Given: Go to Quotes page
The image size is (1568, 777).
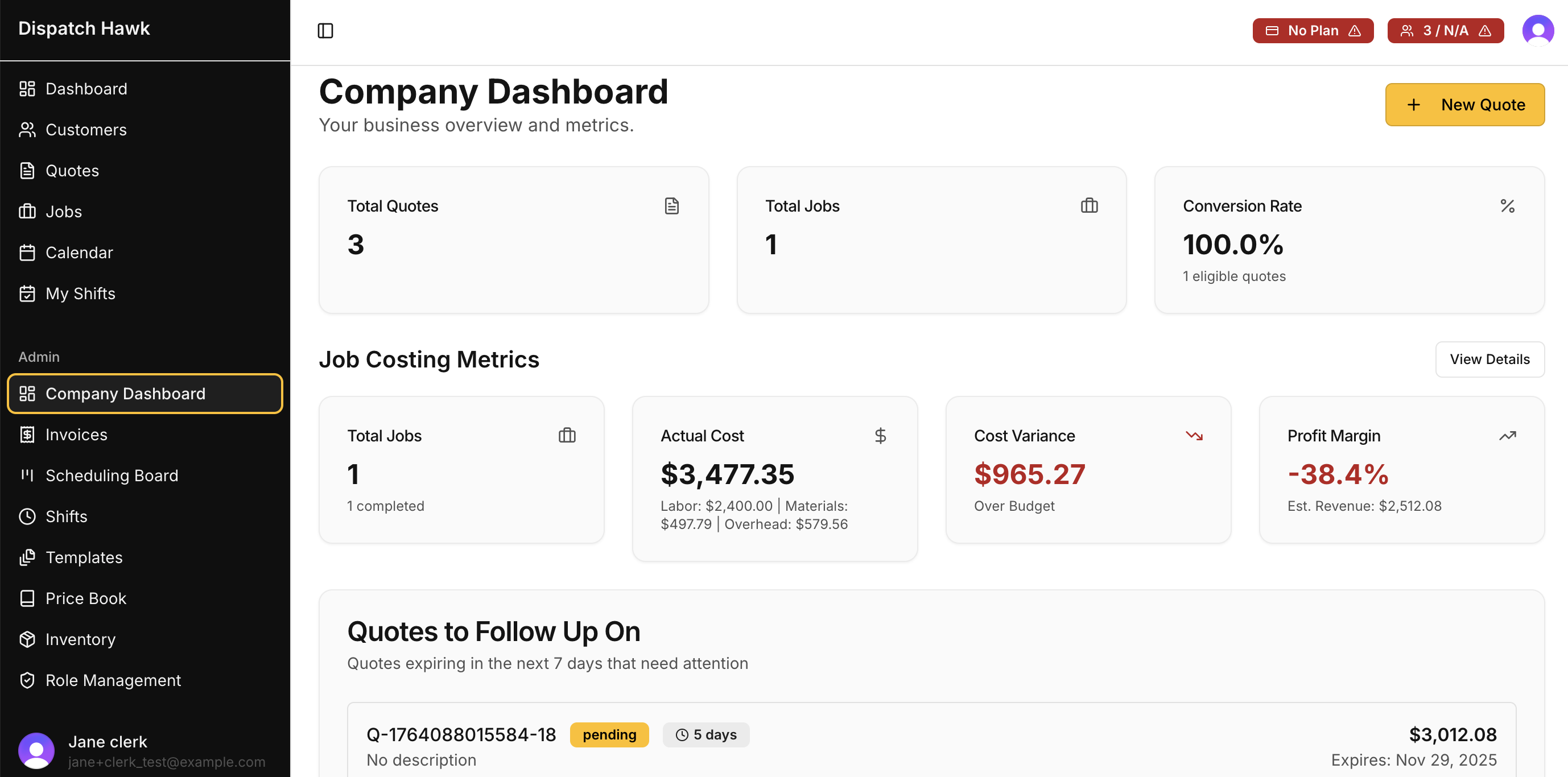Looking at the screenshot, I should coord(72,171).
